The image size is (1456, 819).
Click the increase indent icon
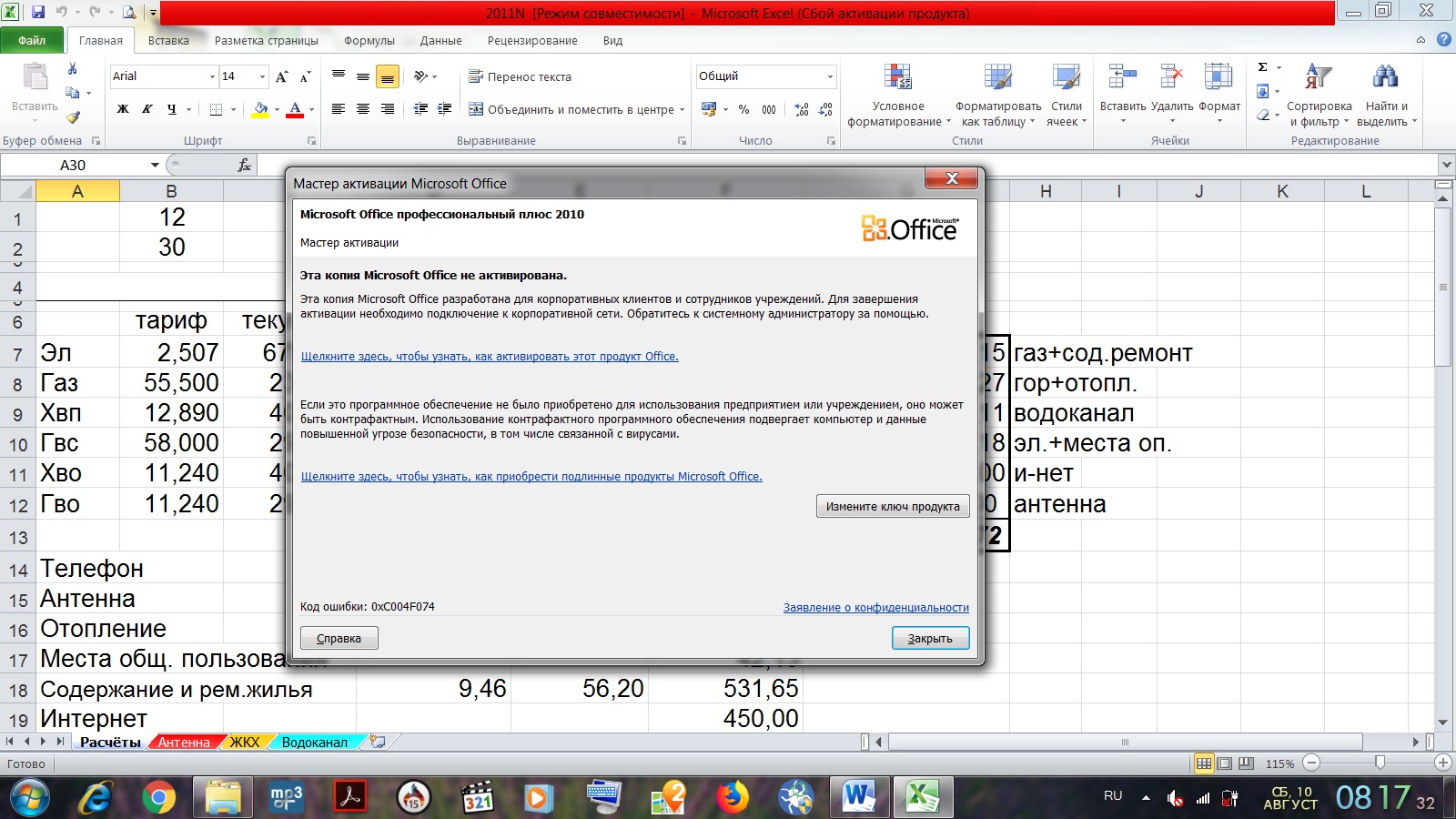445,109
